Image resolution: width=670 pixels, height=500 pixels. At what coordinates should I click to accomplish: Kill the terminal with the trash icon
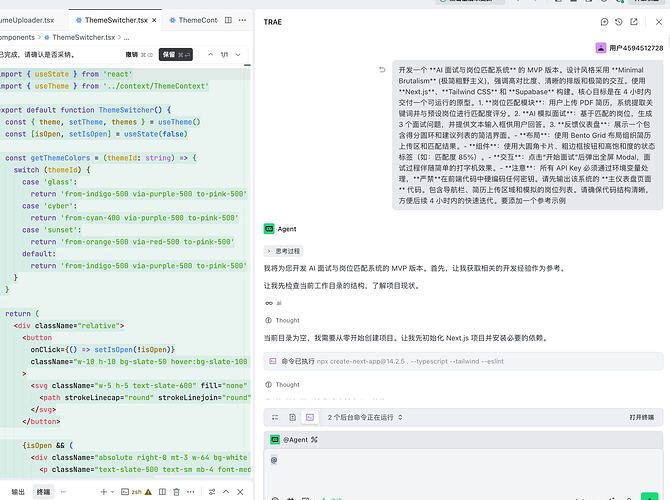pos(176,492)
